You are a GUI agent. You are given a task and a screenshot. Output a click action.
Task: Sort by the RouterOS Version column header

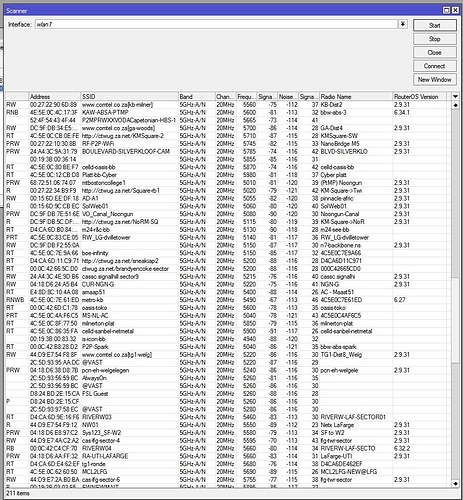click(419, 97)
